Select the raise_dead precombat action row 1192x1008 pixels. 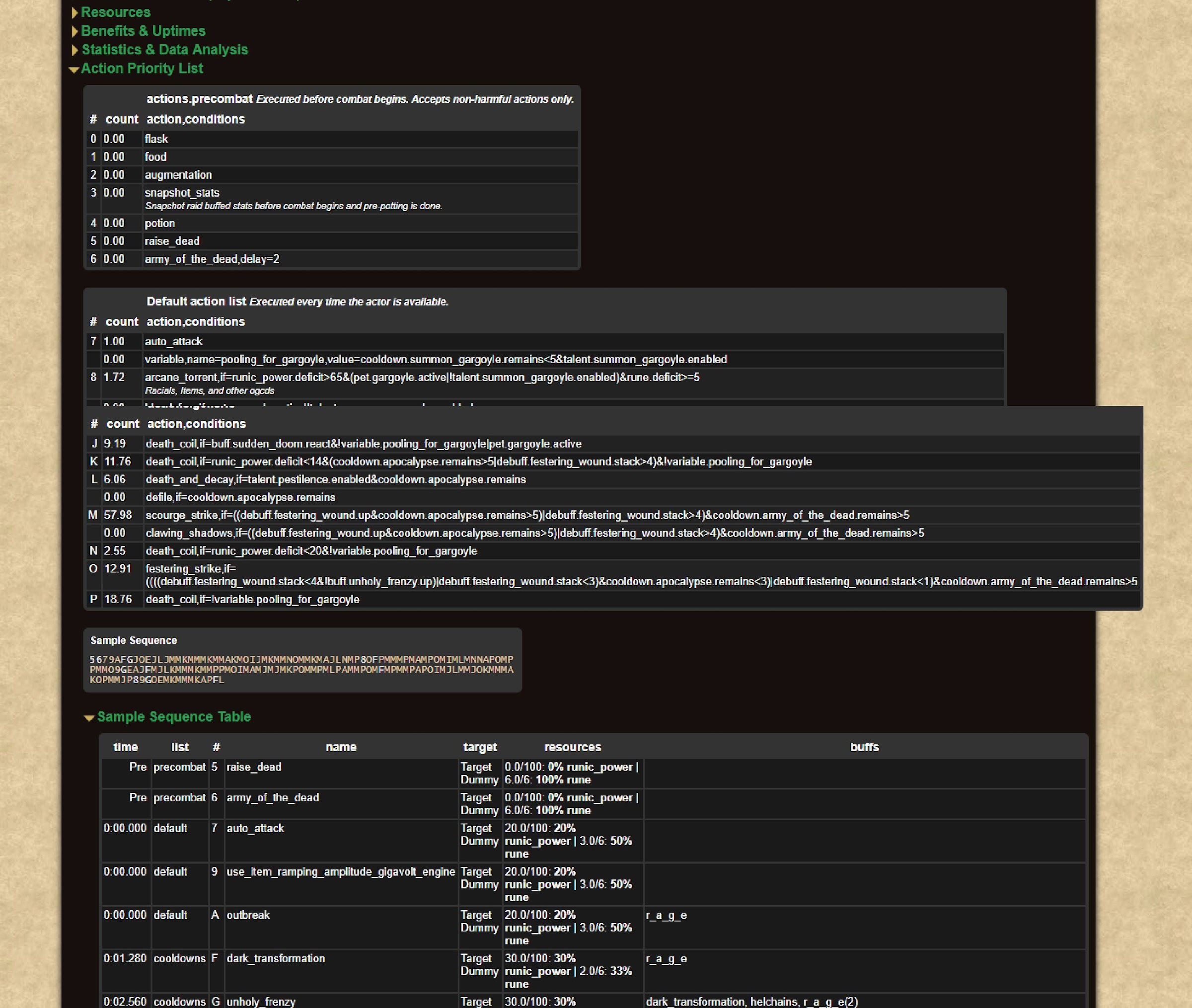click(172, 241)
